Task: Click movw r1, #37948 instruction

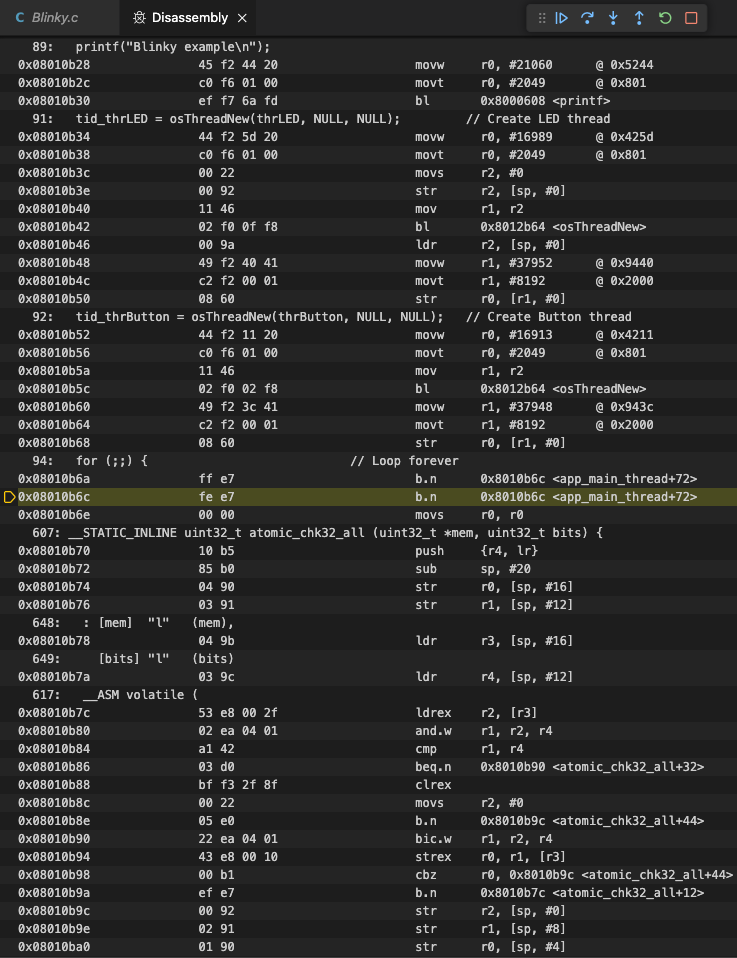Action: tap(368, 407)
